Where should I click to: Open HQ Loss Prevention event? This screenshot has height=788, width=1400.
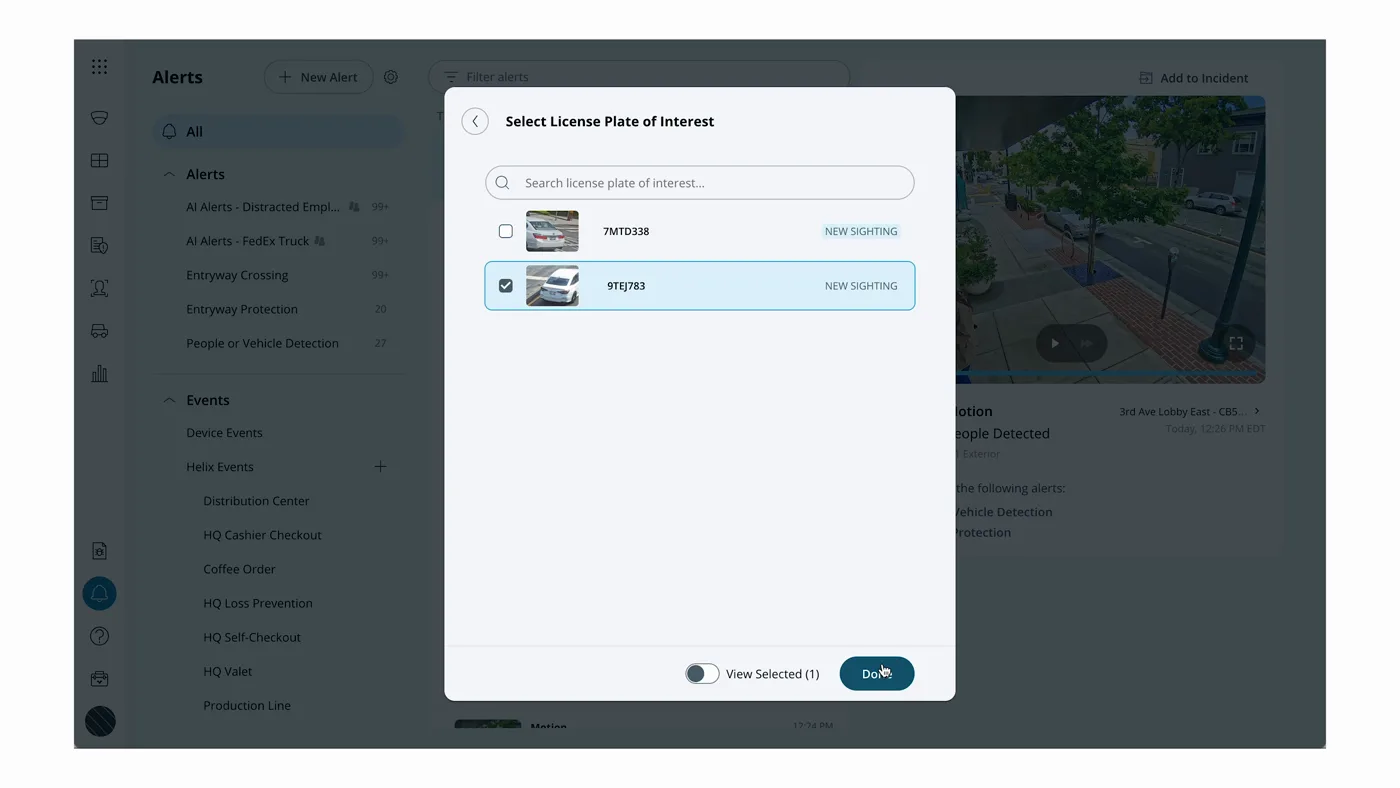(x=258, y=603)
